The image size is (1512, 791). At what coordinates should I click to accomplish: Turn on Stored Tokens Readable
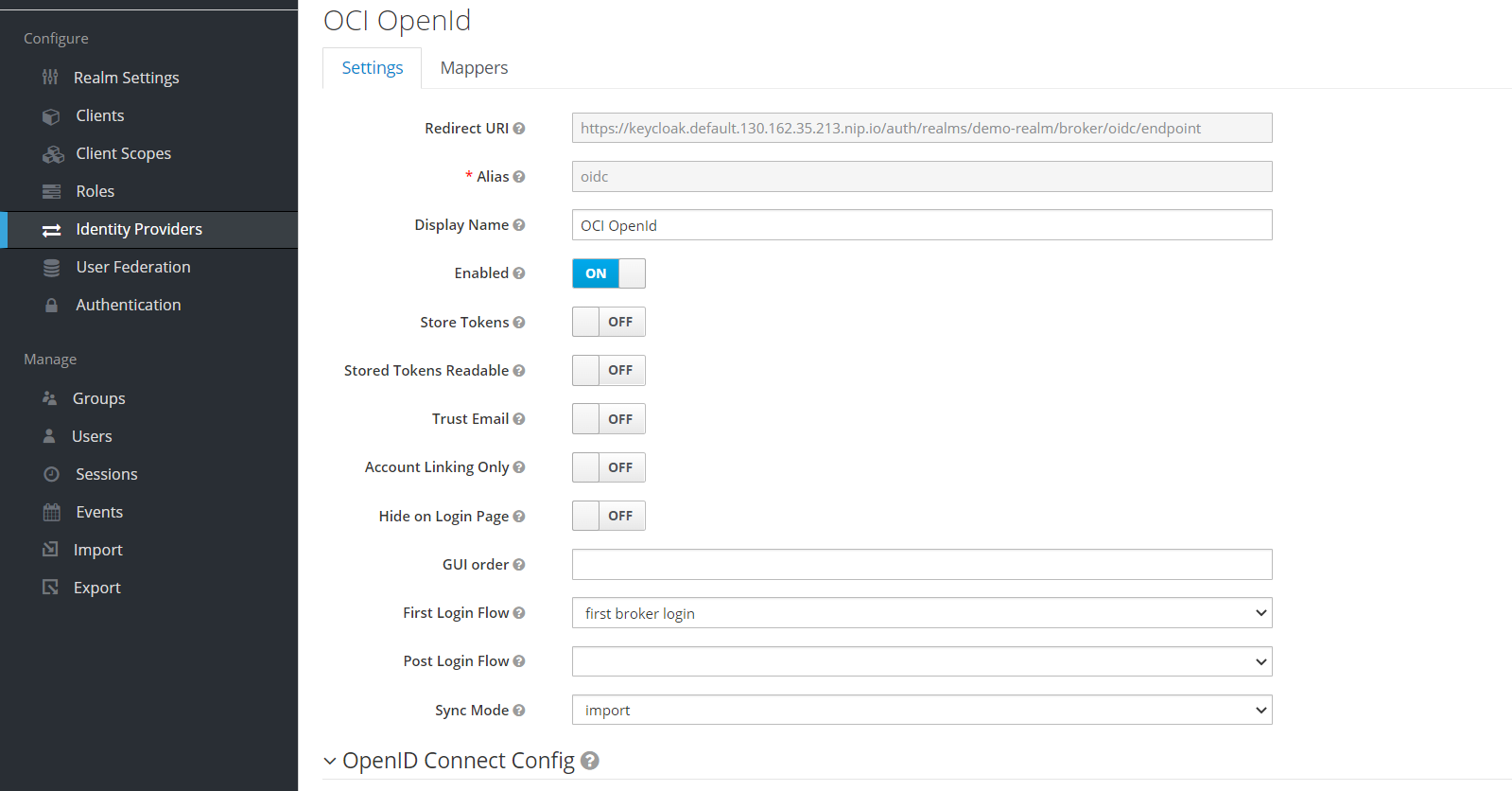coord(609,370)
